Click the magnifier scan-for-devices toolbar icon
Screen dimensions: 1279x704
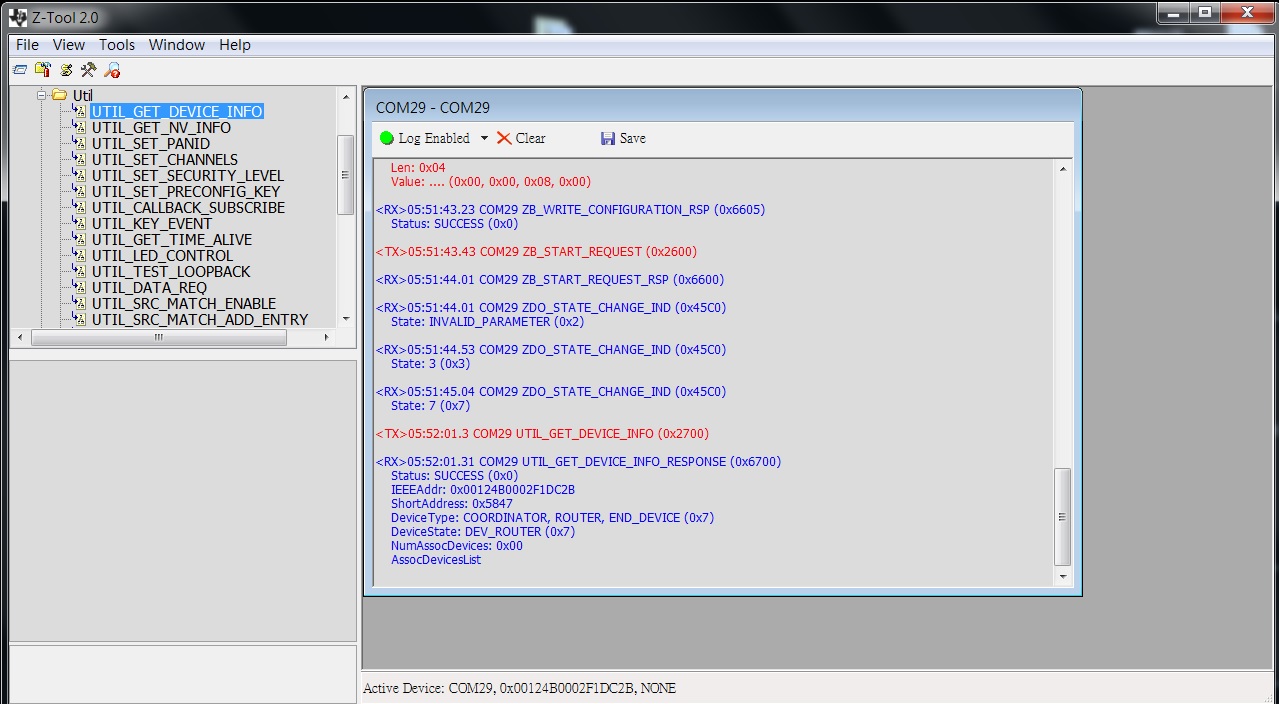pos(112,70)
